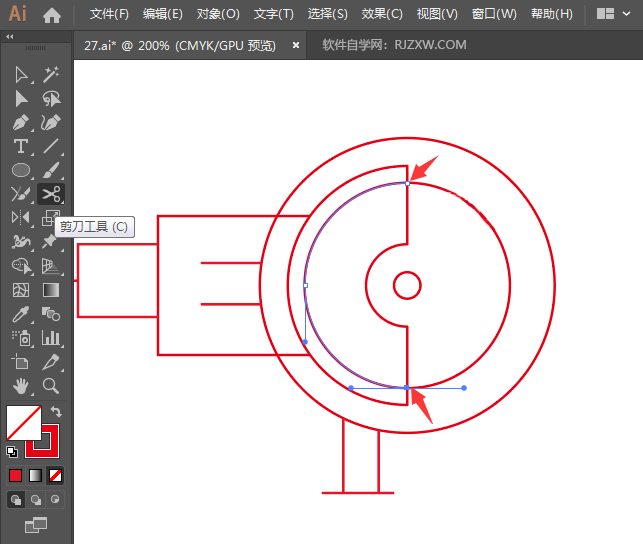The width and height of the screenshot is (643, 544).
Task: Click the Home button
Action: click(x=52, y=15)
